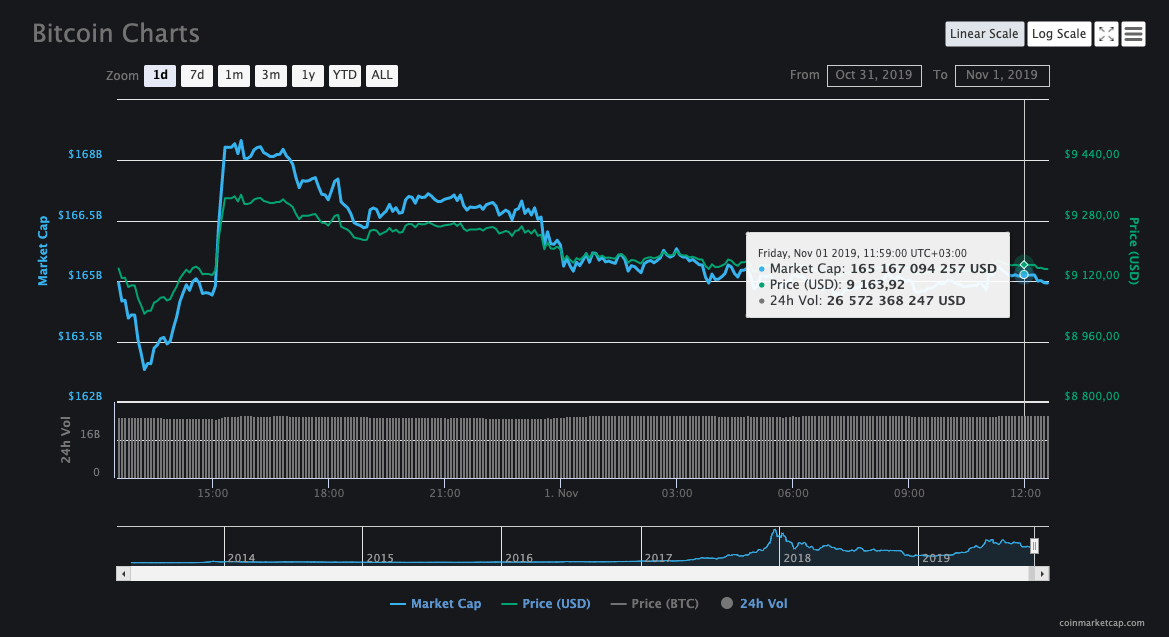Click the coinmarketcap.com credit link
1169x637 pixels.
point(1102,623)
